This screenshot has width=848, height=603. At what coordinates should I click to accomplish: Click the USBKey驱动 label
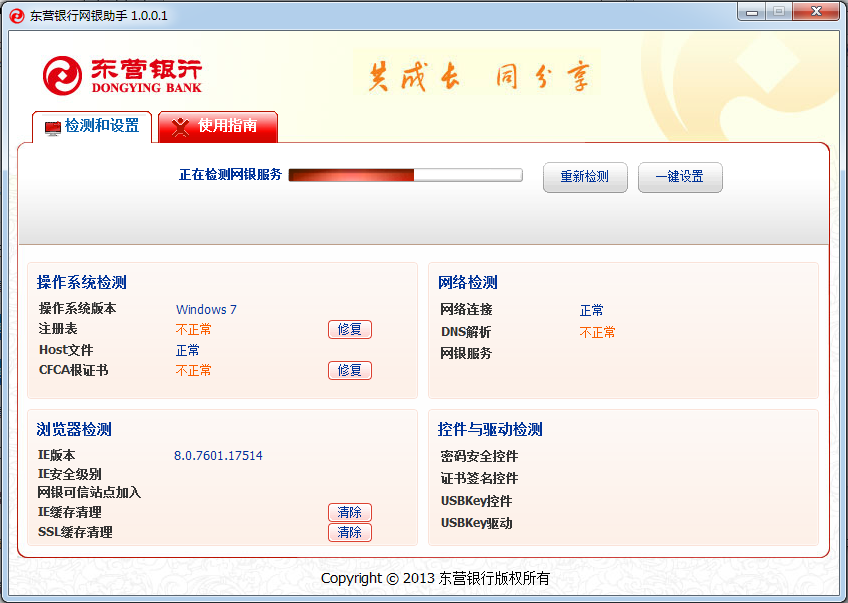coord(476,523)
